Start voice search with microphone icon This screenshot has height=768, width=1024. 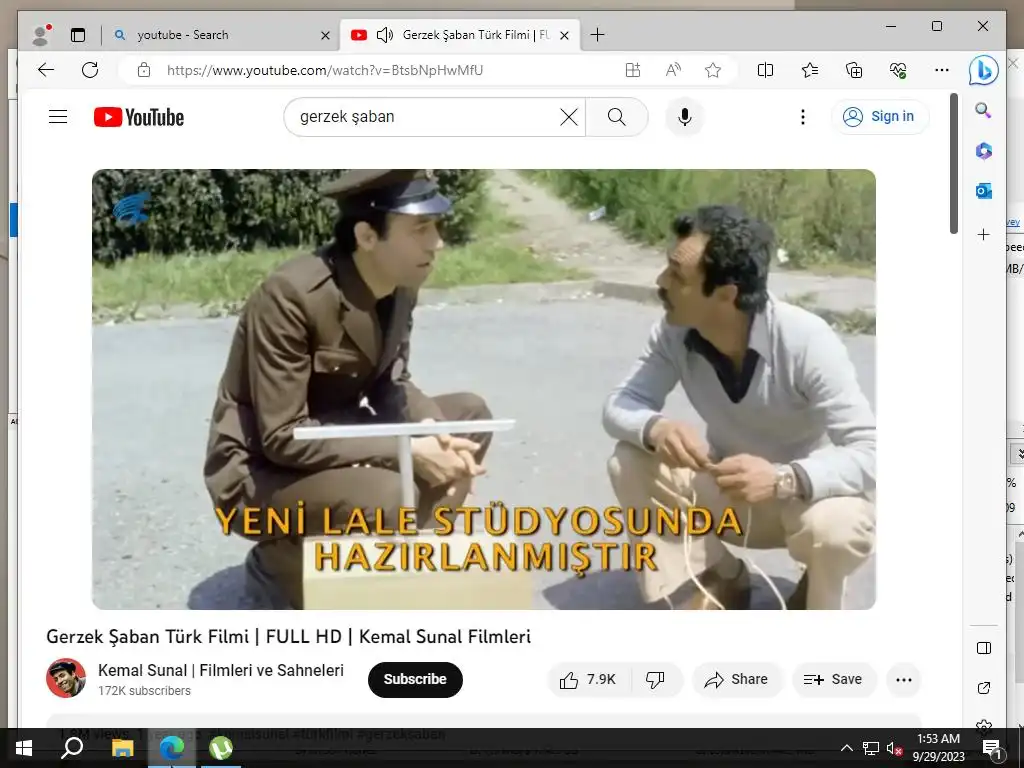684,117
